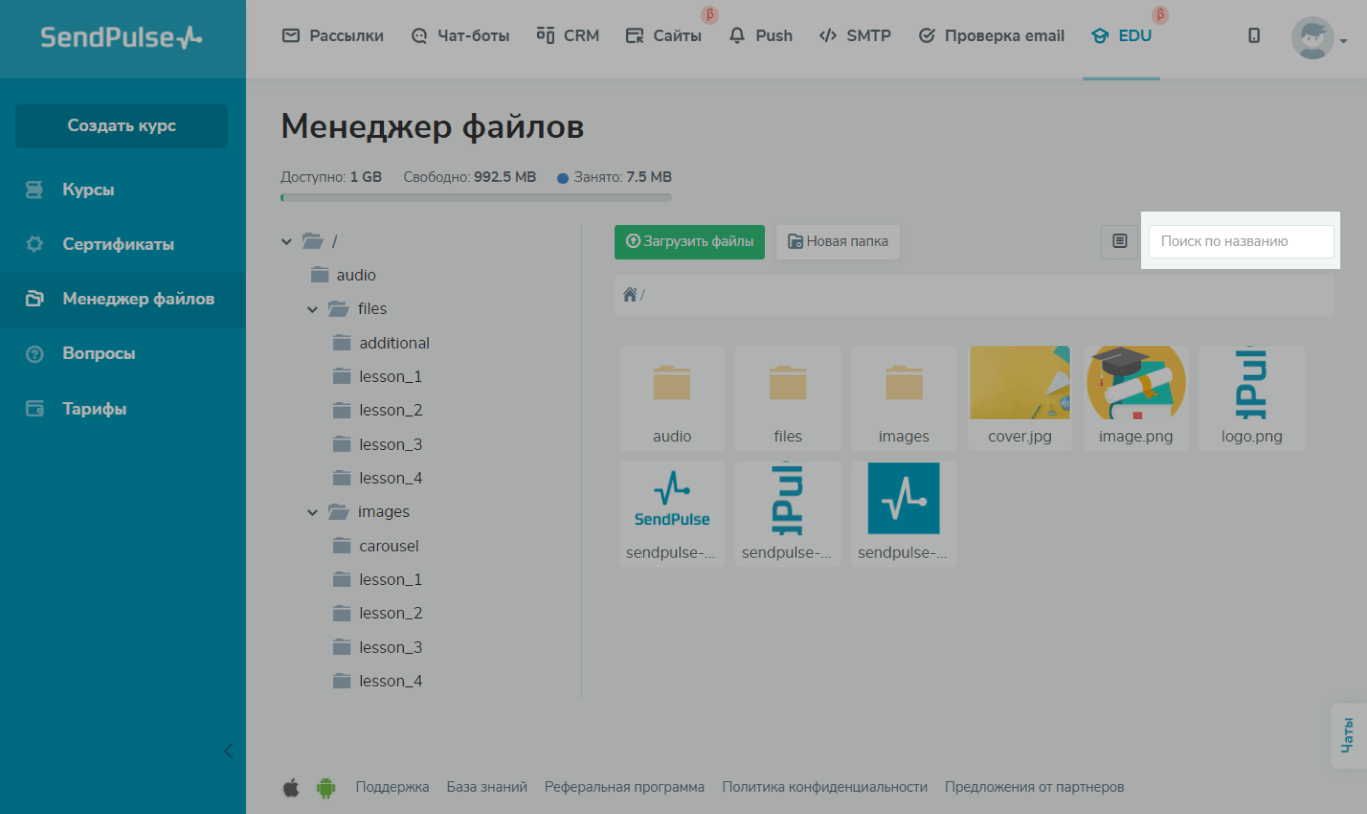The image size is (1367, 814).
Task: Click the Apple app store icon
Action: pyautogui.click(x=291, y=788)
